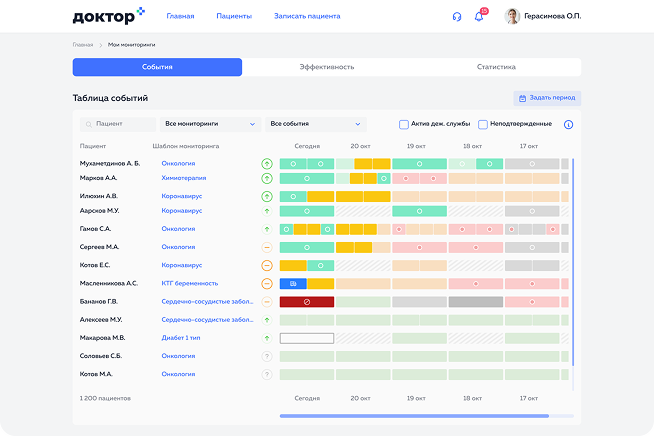The width and height of the screenshot is (654, 436).
Task: Click question mark status icon for Соловьев С.Б.
Action: [x=267, y=356]
